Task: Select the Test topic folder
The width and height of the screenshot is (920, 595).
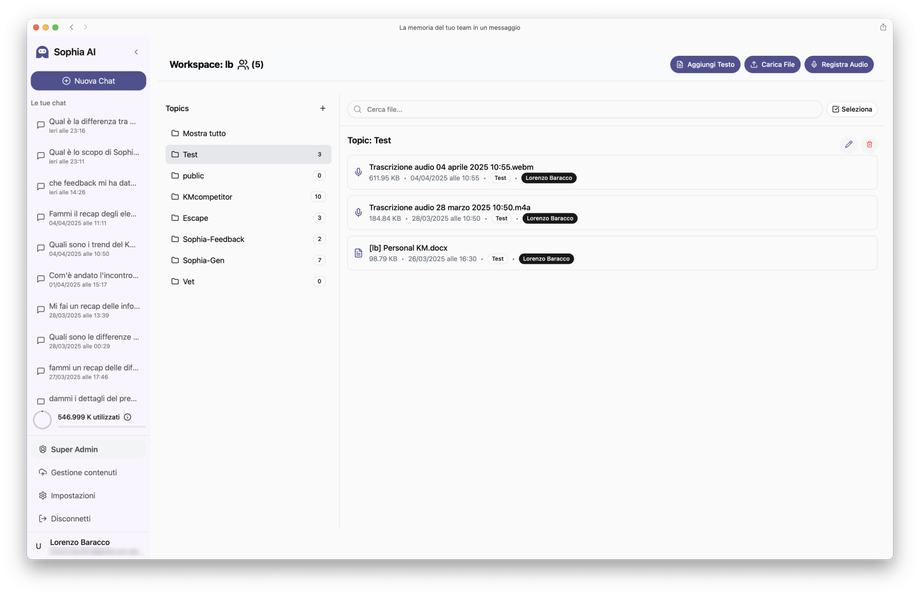Action: [248, 154]
